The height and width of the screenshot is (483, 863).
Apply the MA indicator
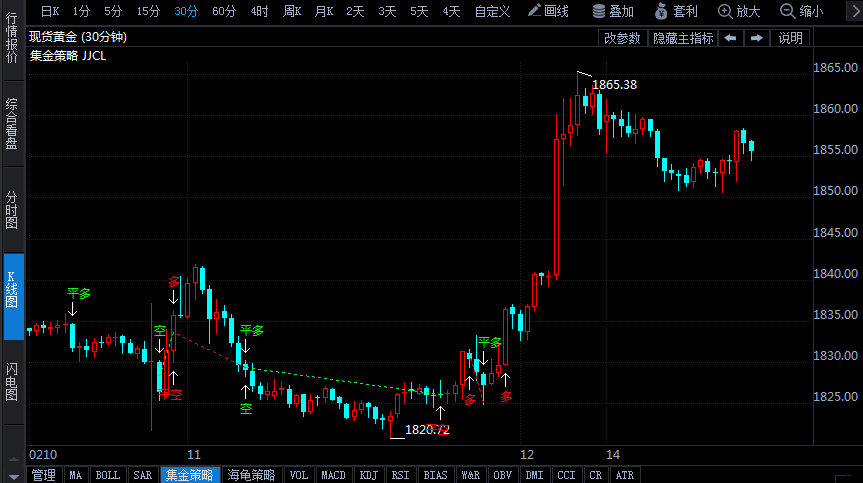coord(75,475)
